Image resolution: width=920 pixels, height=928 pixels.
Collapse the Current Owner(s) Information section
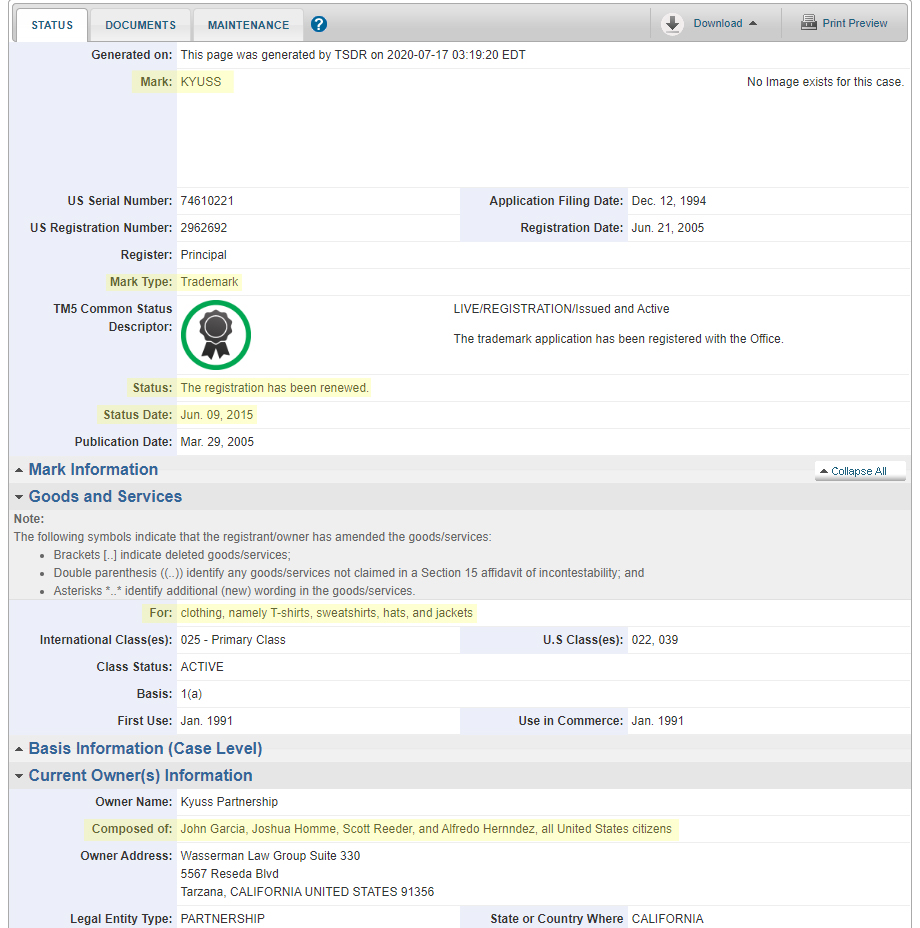pyautogui.click(x=140, y=775)
